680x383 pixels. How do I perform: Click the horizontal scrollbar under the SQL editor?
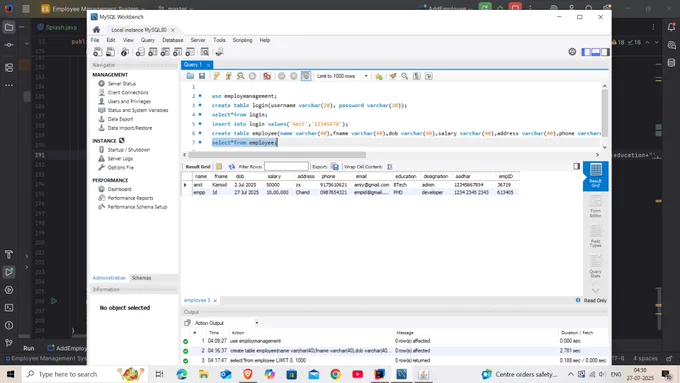coord(277,155)
